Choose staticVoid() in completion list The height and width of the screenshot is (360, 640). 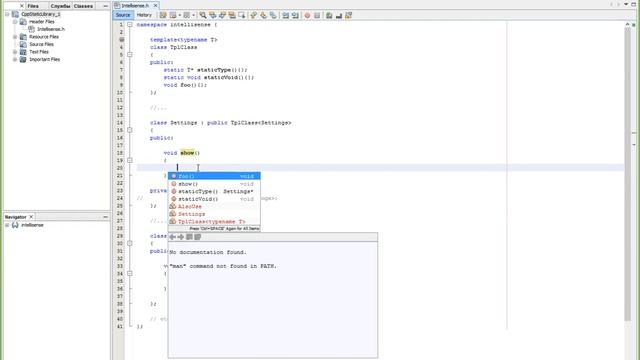click(214, 199)
